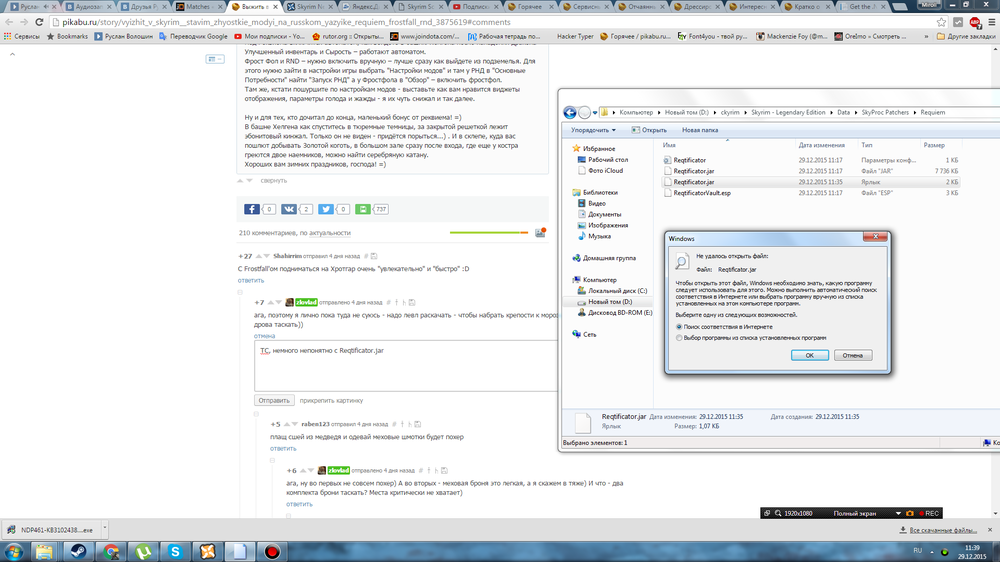Share the post on Twitter
The width and height of the screenshot is (1000, 562).
point(326,209)
